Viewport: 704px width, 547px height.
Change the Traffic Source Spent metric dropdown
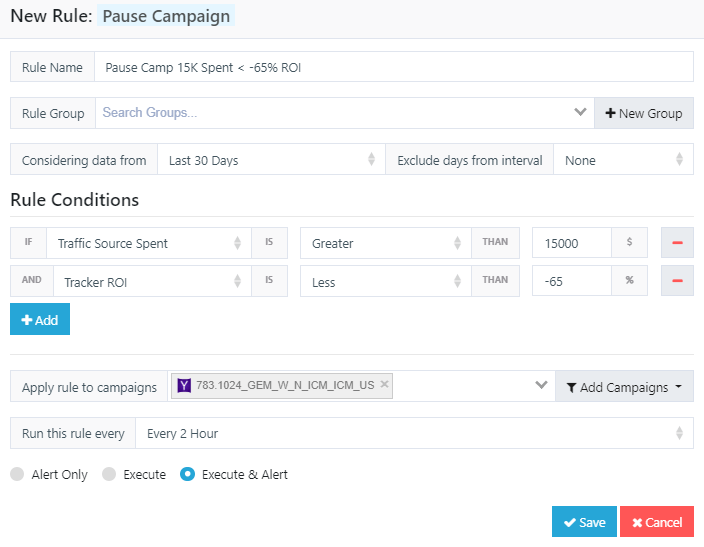click(149, 243)
